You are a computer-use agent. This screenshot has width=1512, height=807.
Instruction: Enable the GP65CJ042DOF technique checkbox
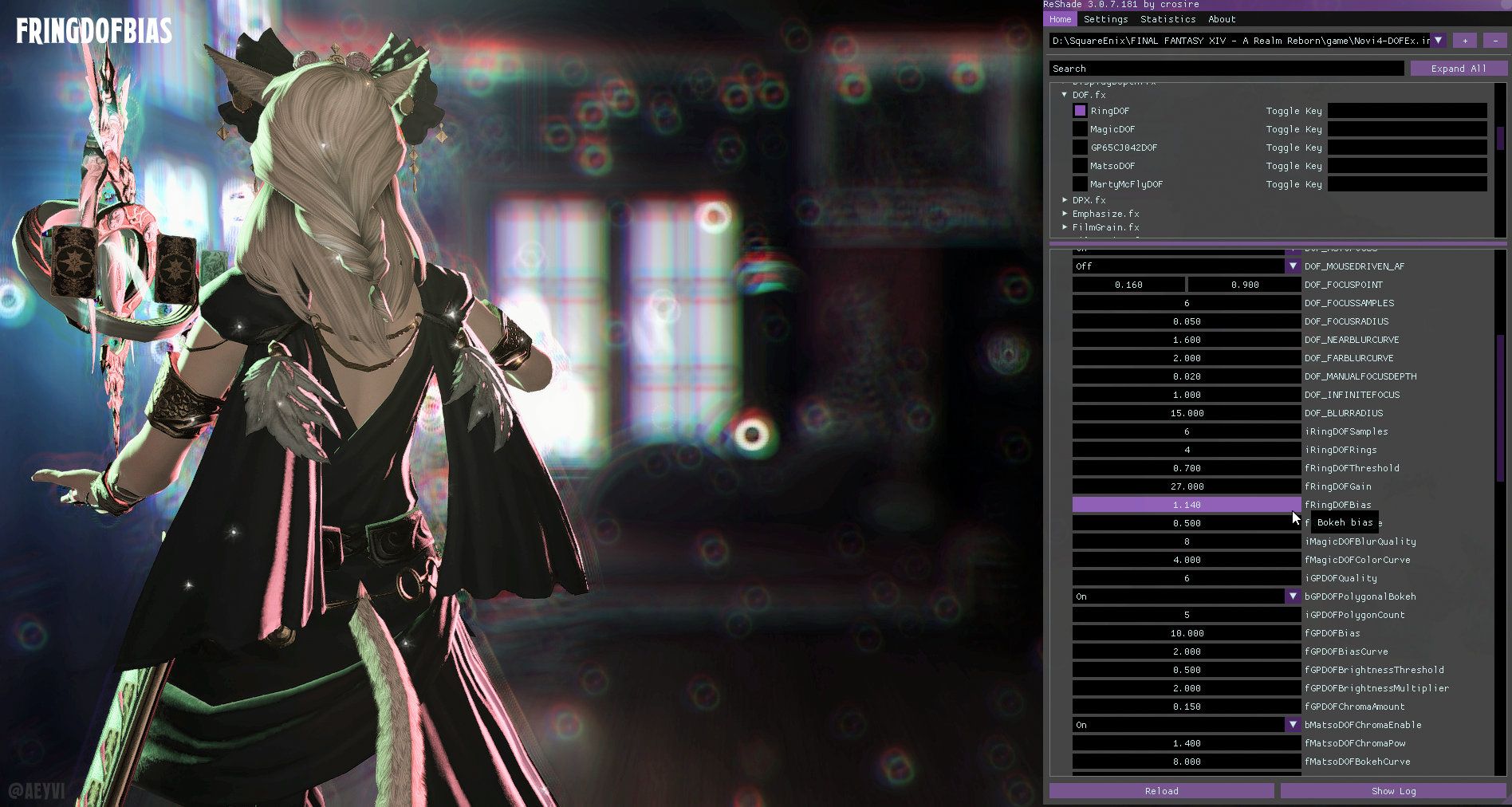point(1080,148)
